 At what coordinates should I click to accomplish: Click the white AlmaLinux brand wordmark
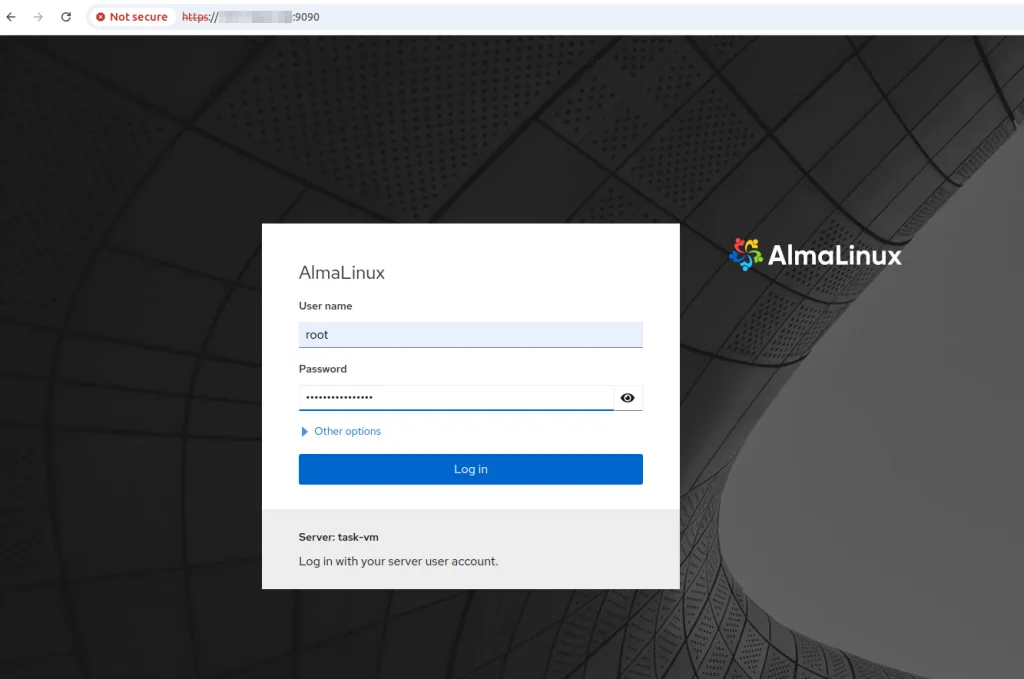[x=834, y=256]
